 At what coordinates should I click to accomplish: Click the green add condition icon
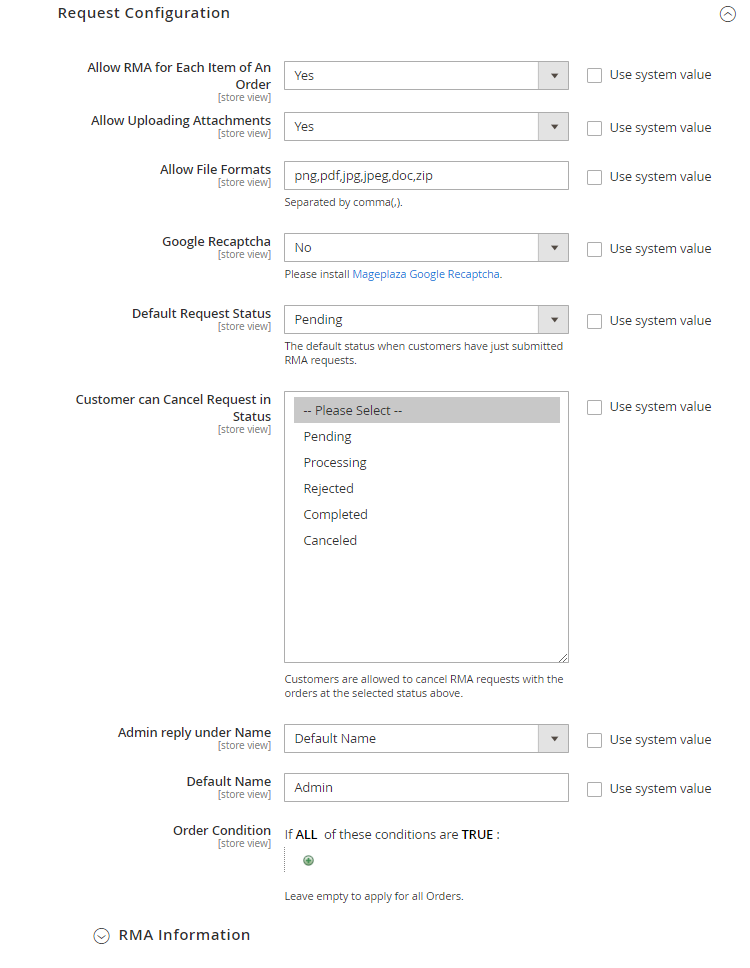pos(308,860)
